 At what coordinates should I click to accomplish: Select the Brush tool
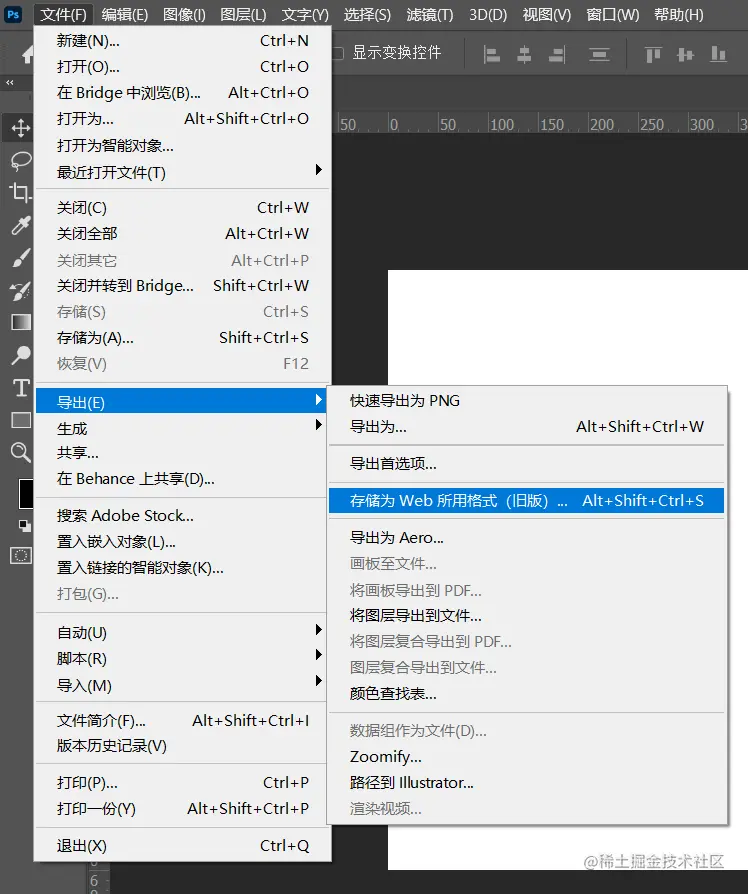21,258
